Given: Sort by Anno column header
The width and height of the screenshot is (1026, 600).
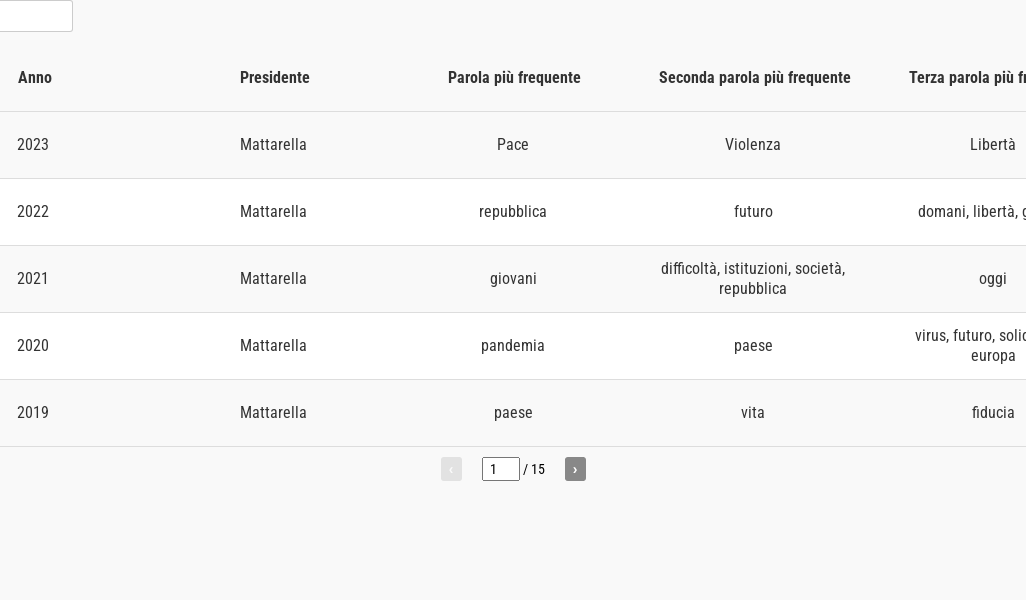Looking at the screenshot, I should coord(35,78).
